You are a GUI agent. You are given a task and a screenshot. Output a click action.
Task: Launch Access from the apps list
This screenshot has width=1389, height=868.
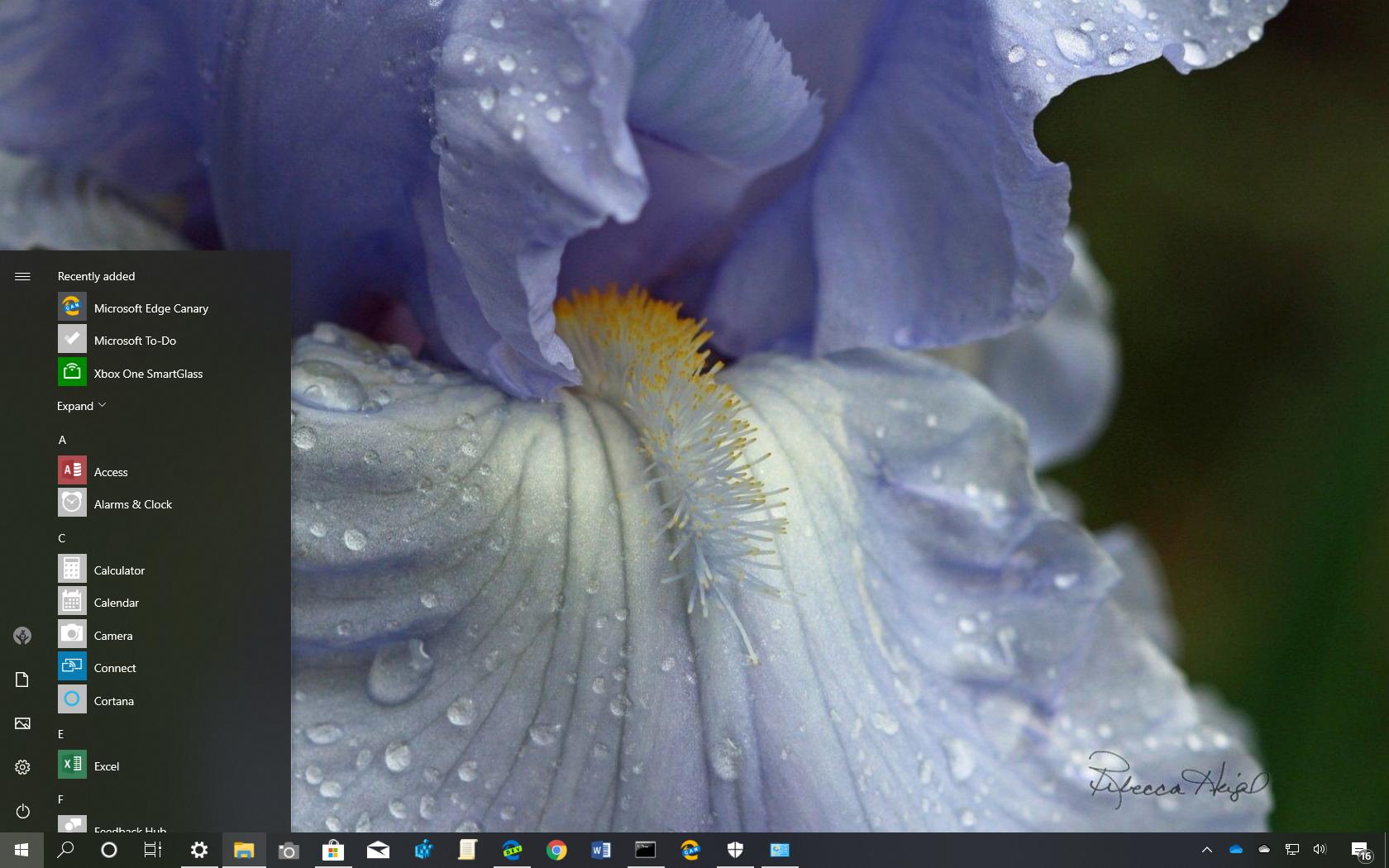coord(110,471)
